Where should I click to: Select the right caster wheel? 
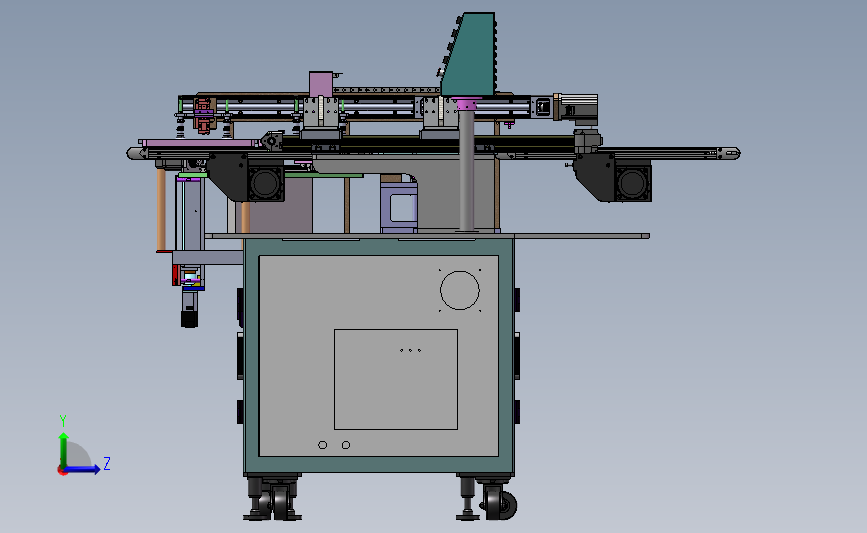coord(501,502)
